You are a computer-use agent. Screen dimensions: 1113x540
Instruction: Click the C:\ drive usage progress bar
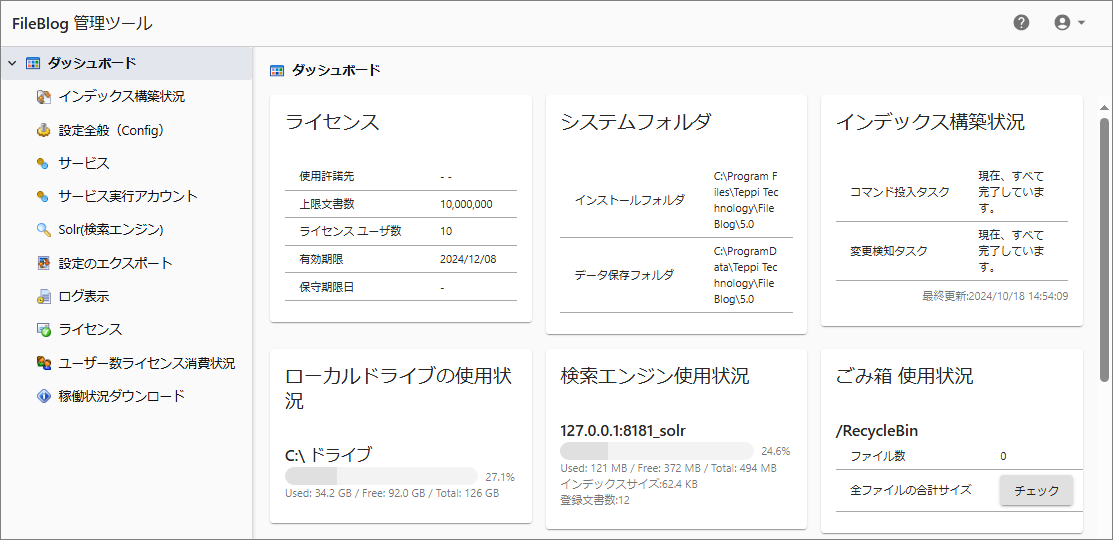381,476
